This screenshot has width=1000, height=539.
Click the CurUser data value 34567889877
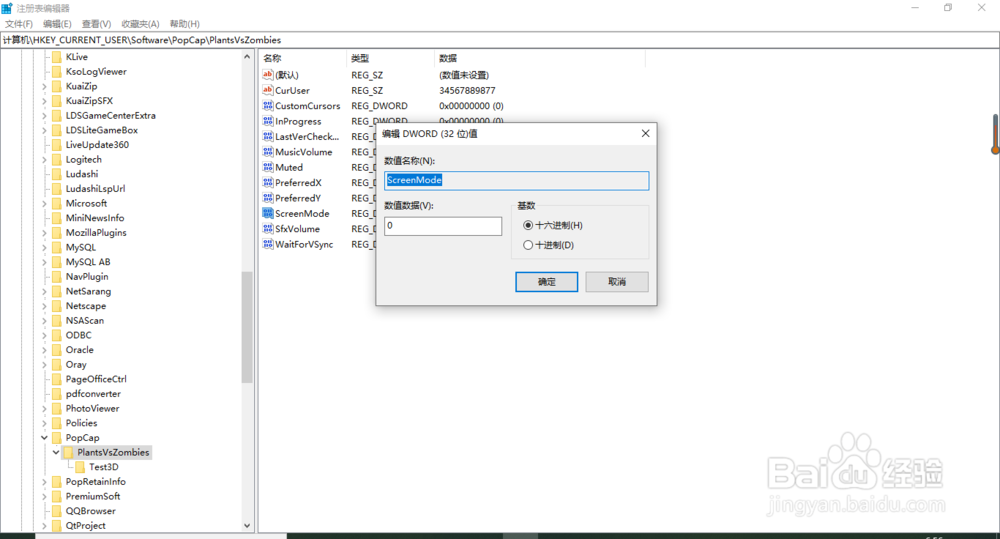pyautogui.click(x=467, y=91)
